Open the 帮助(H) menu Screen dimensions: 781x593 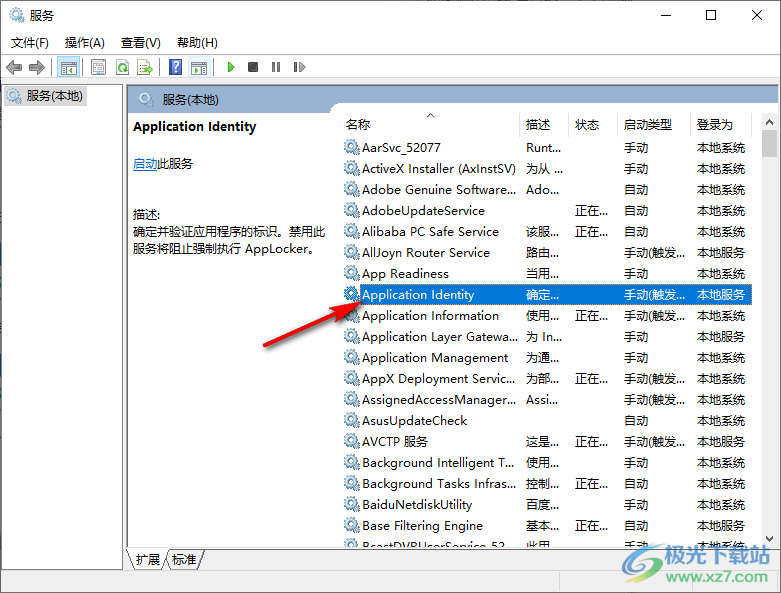tap(197, 43)
